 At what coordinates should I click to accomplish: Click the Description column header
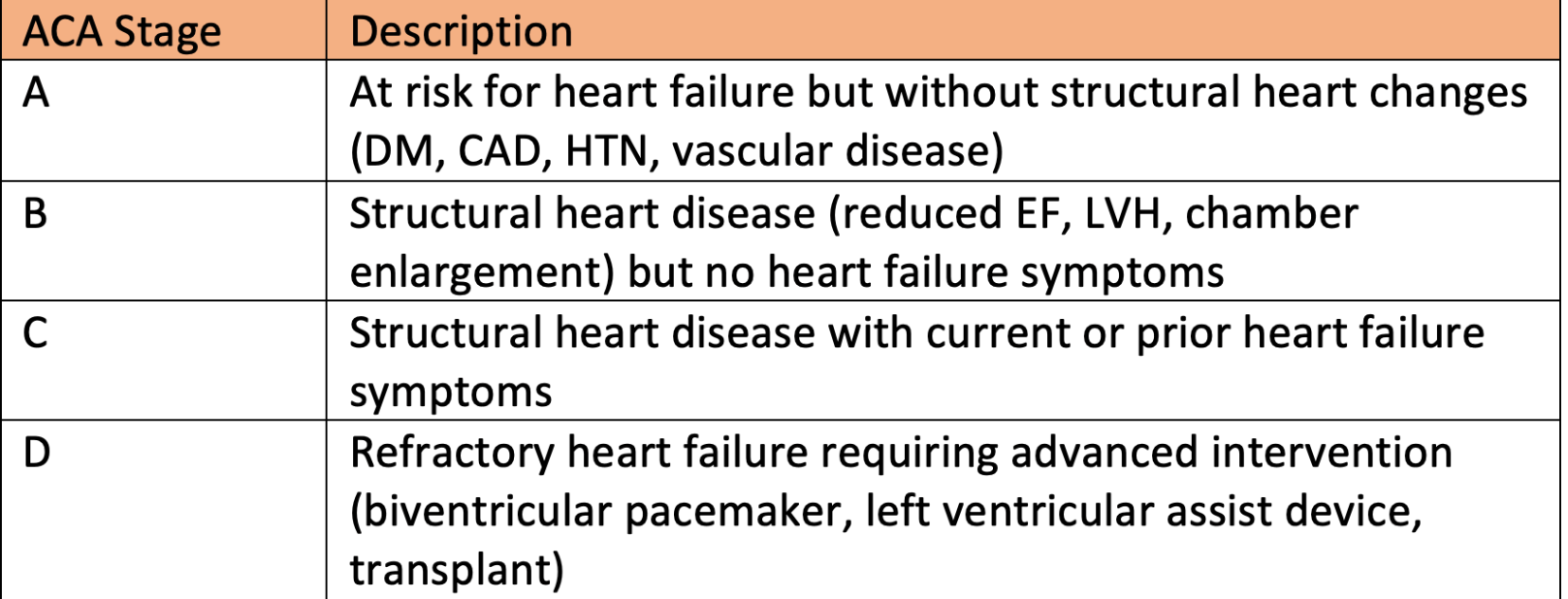(x=943, y=31)
